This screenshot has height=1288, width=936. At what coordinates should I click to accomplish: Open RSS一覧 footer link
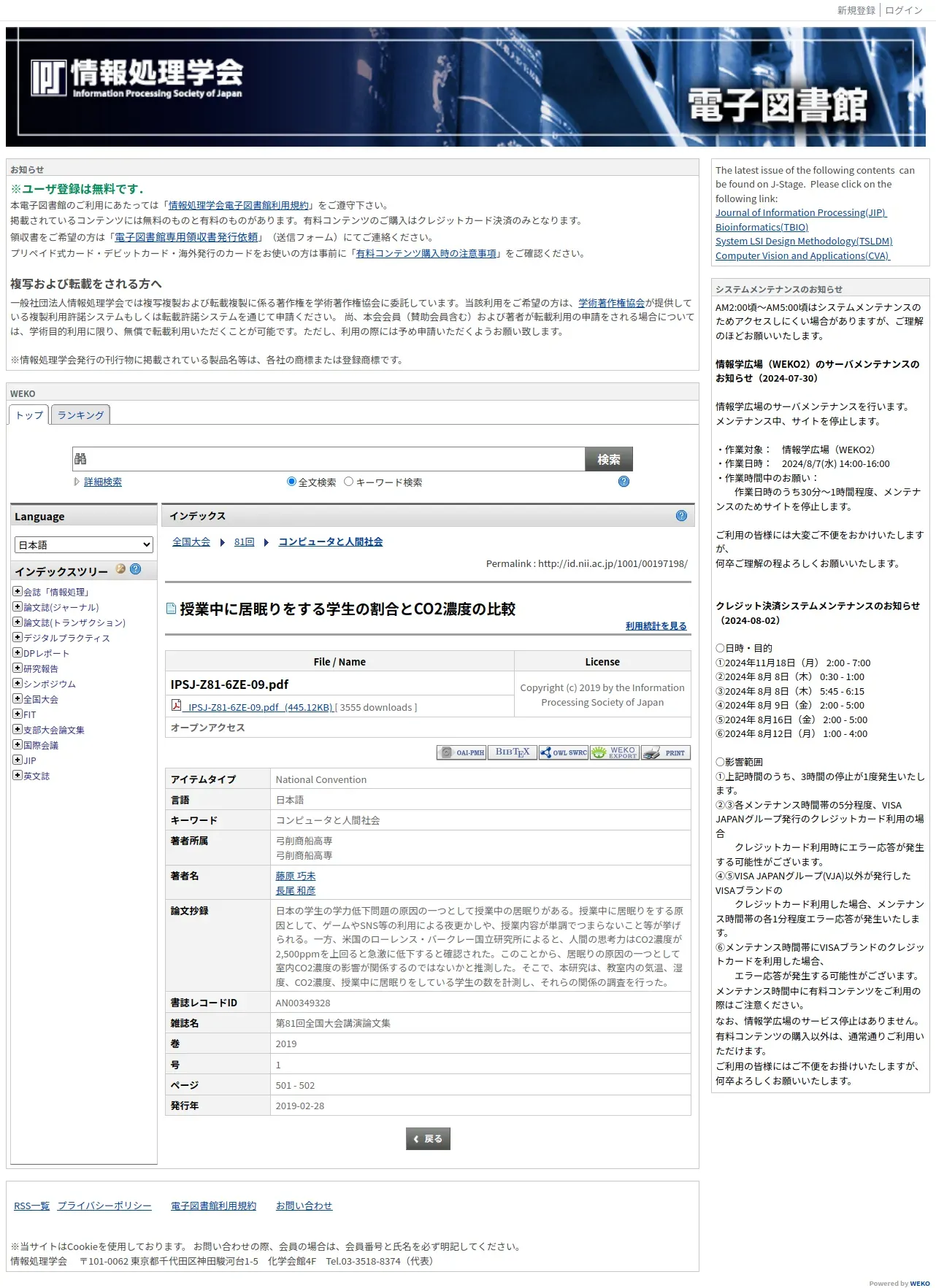pos(31,1206)
